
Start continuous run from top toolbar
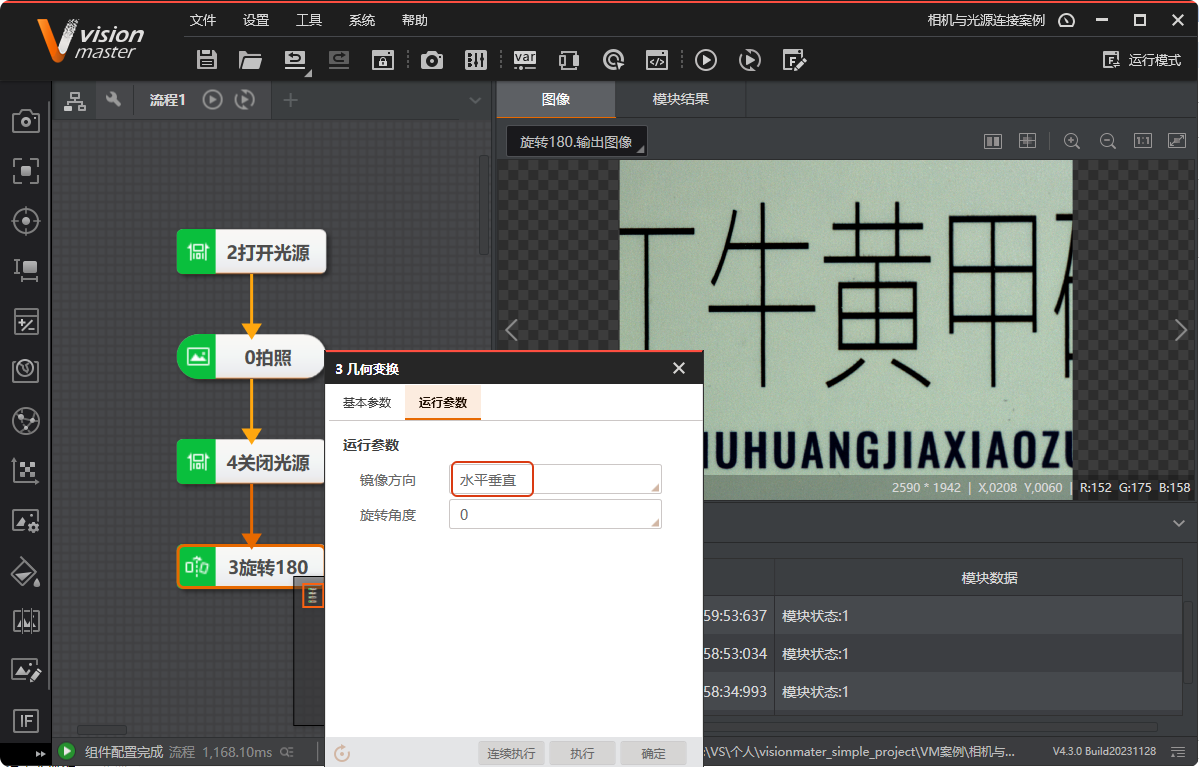750,60
